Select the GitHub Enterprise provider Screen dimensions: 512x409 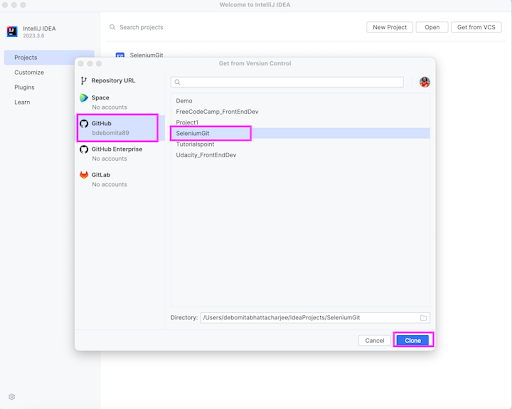(120, 154)
